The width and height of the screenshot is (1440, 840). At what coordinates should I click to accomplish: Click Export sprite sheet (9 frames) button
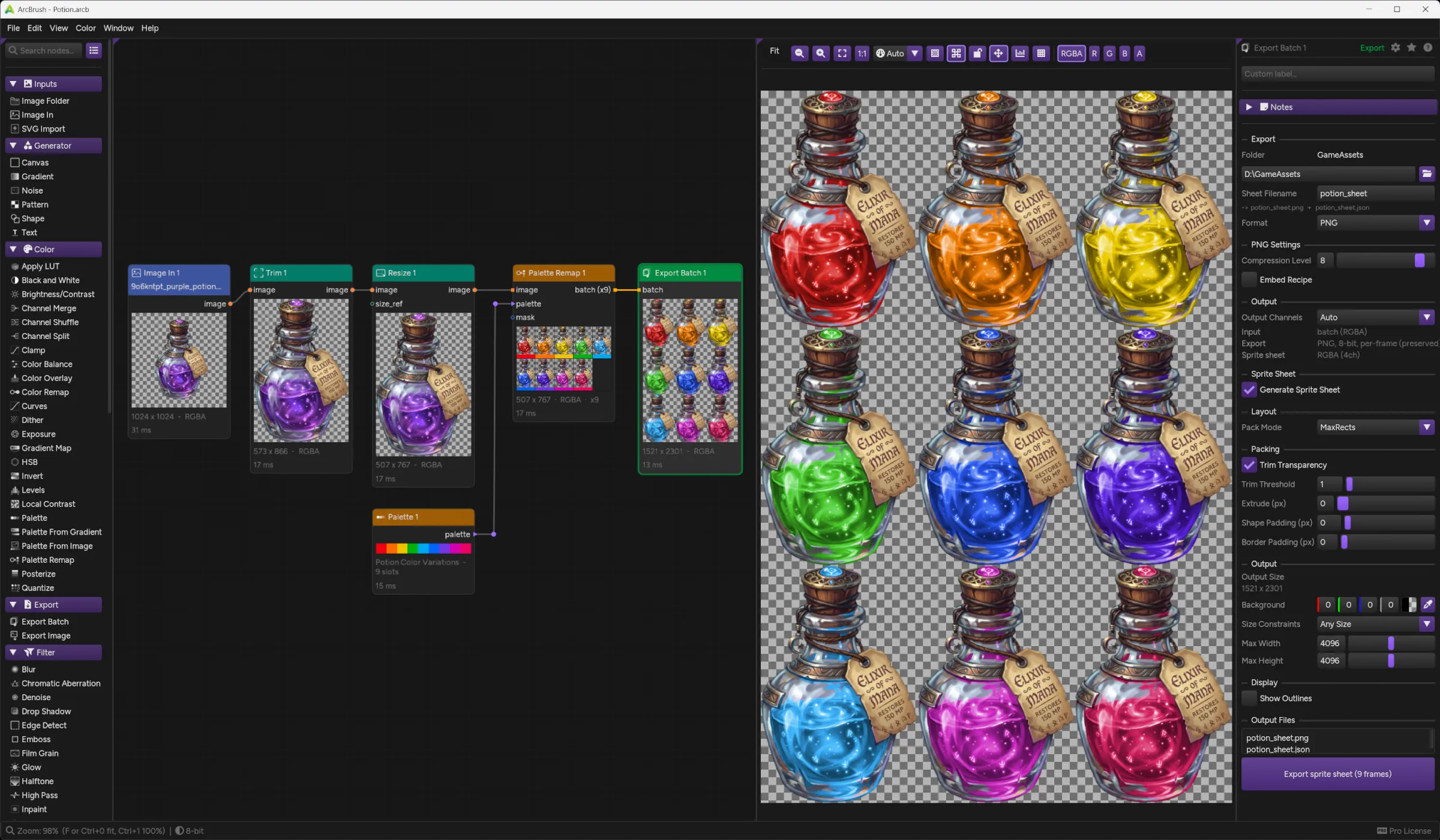click(x=1337, y=774)
